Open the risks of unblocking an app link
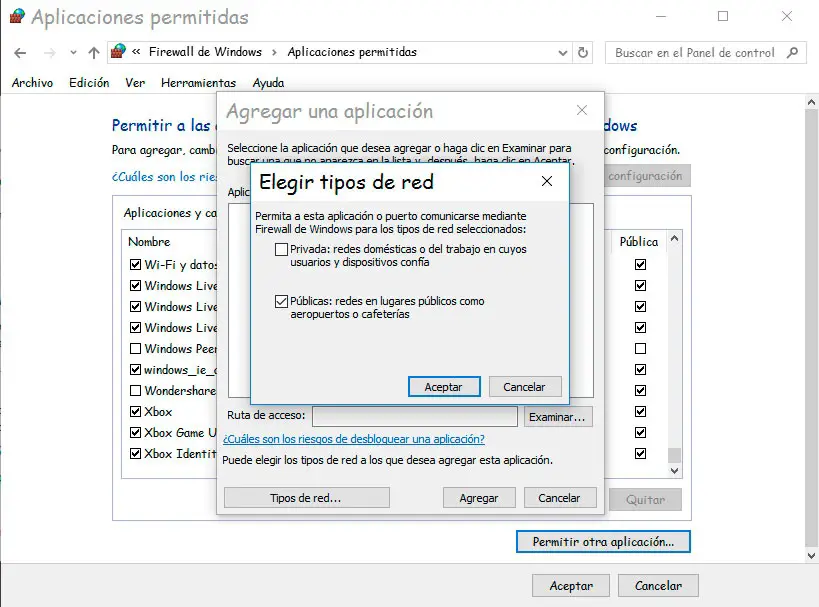Screen dimensions: 819x607 (354, 439)
